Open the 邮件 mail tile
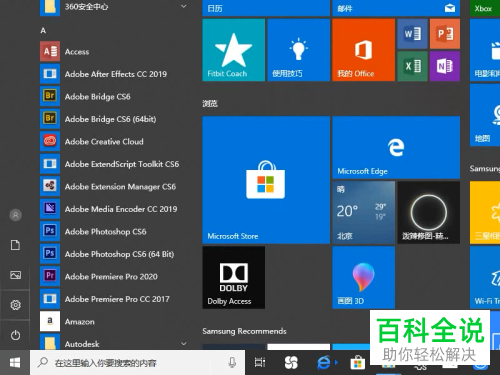Viewport: 500px width, 375px height. (x=396, y=8)
